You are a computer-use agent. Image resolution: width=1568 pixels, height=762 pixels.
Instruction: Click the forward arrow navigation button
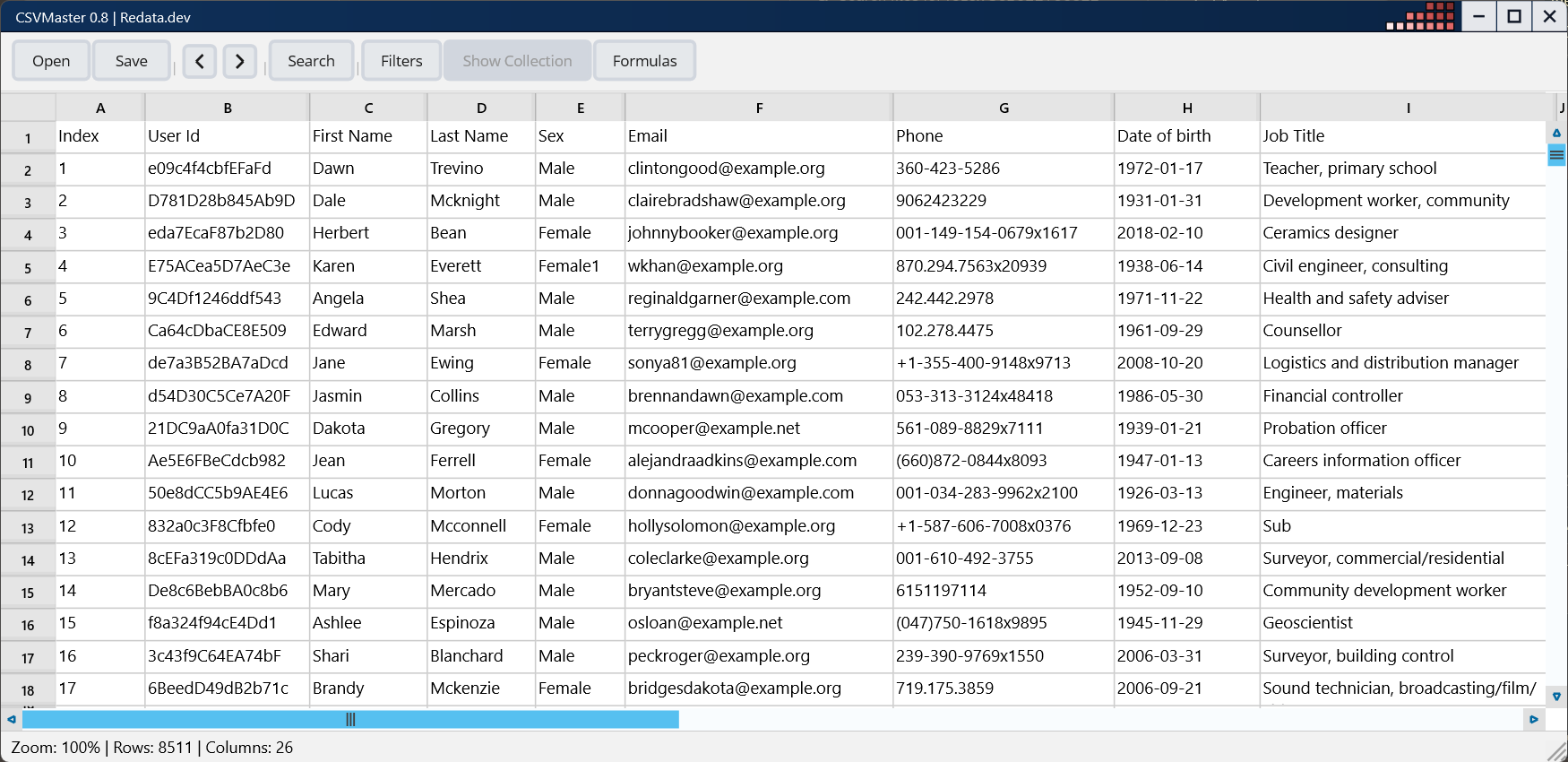239,61
